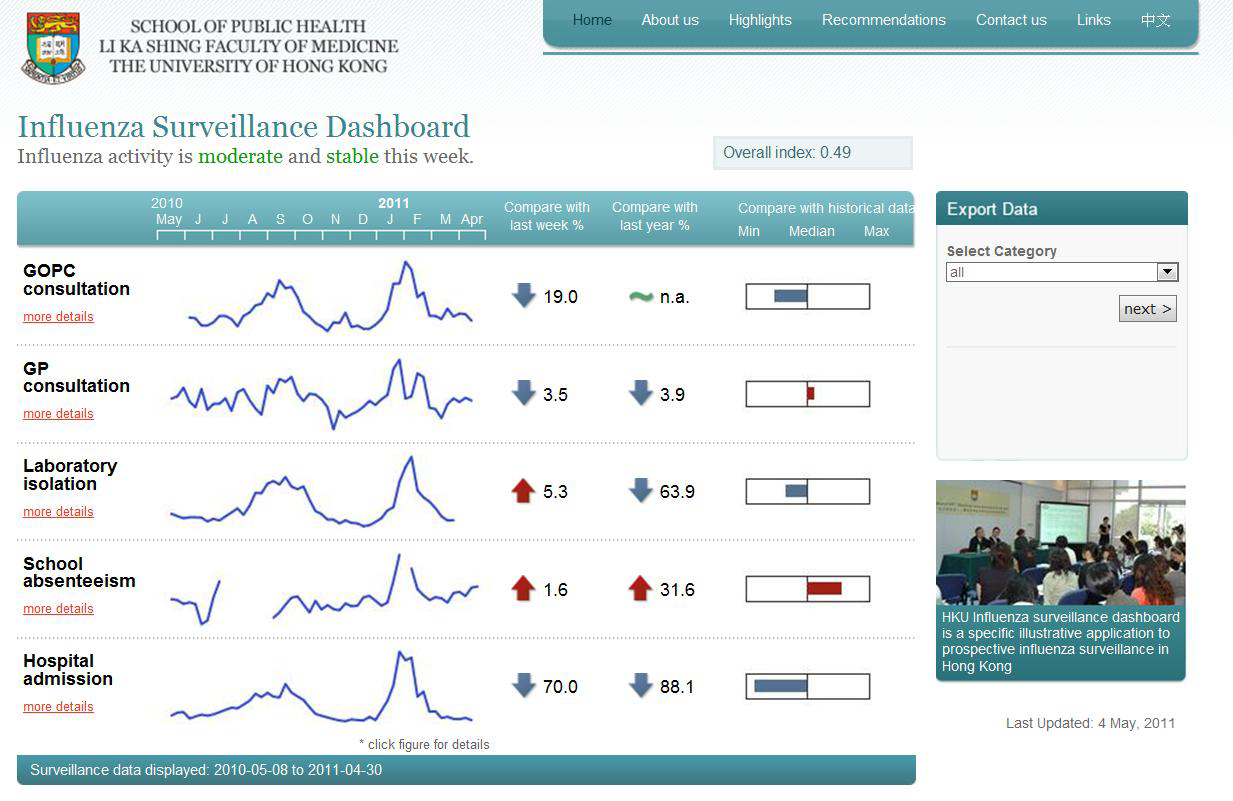
Task: Click the Hospital admission historical comparison bar
Action: 808,686
